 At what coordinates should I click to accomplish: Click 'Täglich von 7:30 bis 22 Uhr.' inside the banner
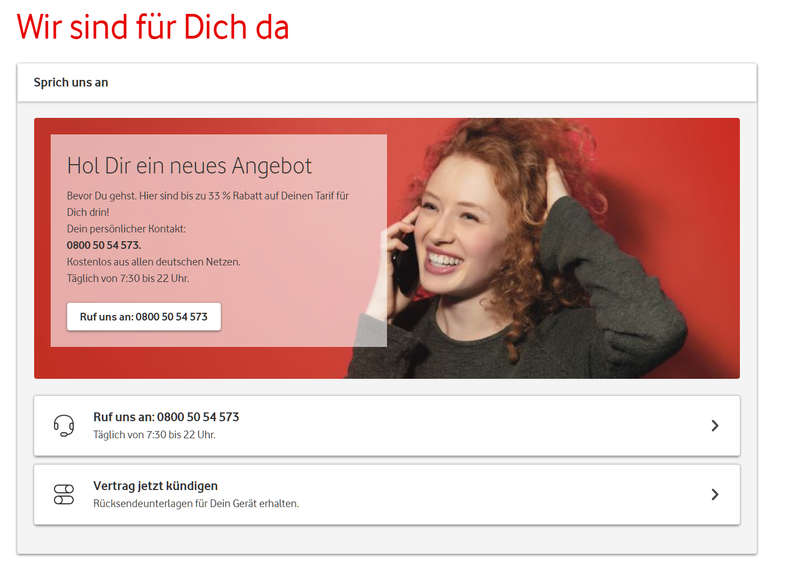click(x=128, y=279)
